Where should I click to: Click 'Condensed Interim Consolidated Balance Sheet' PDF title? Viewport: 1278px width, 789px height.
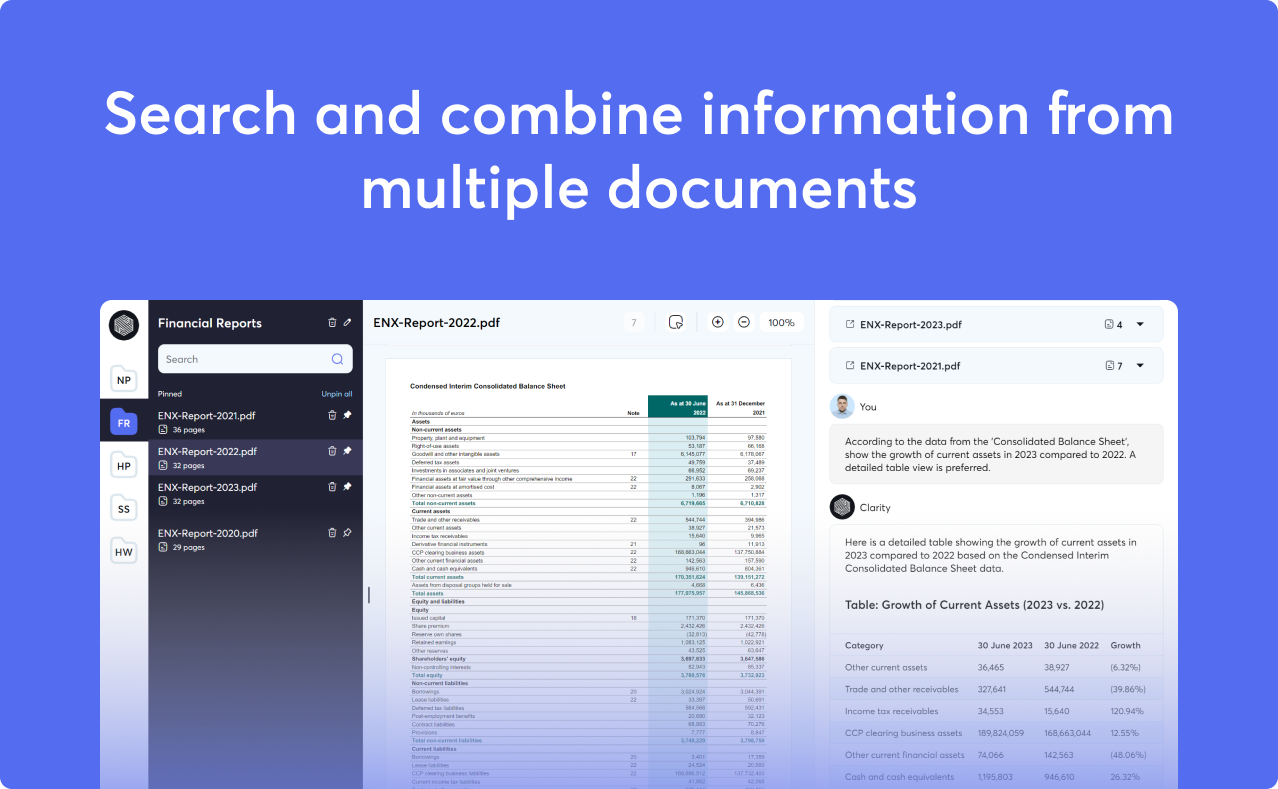coord(487,386)
